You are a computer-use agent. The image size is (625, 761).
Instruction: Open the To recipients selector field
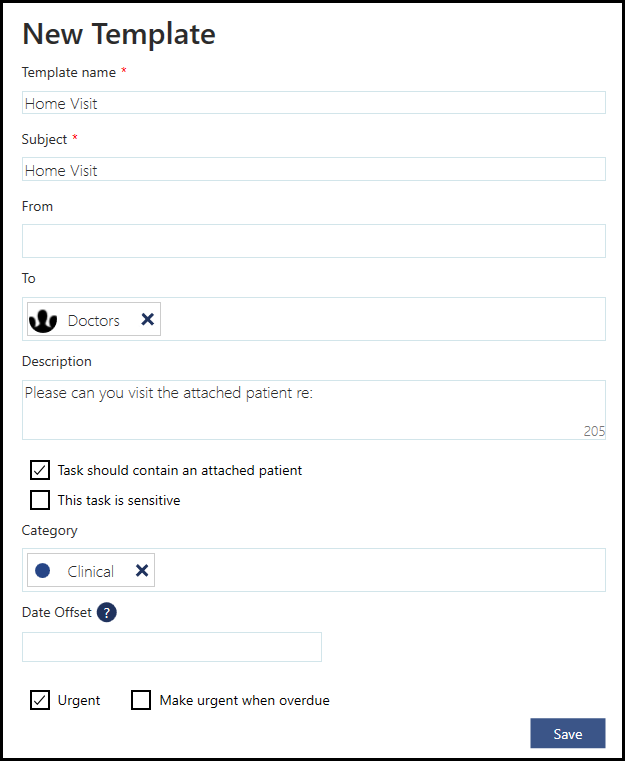(x=380, y=319)
